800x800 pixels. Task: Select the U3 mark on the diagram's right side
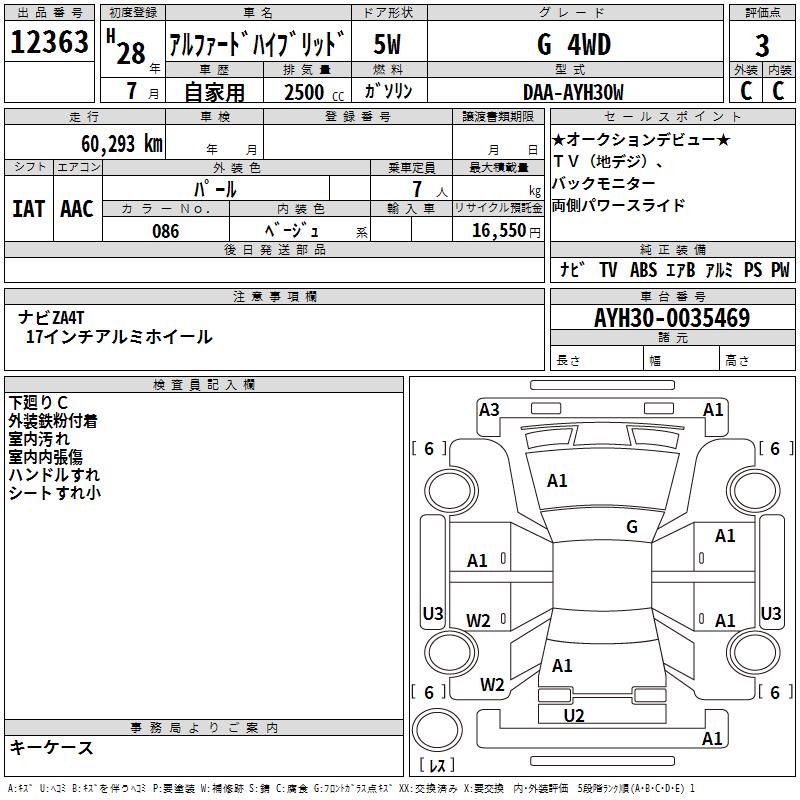[x=771, y=613]
